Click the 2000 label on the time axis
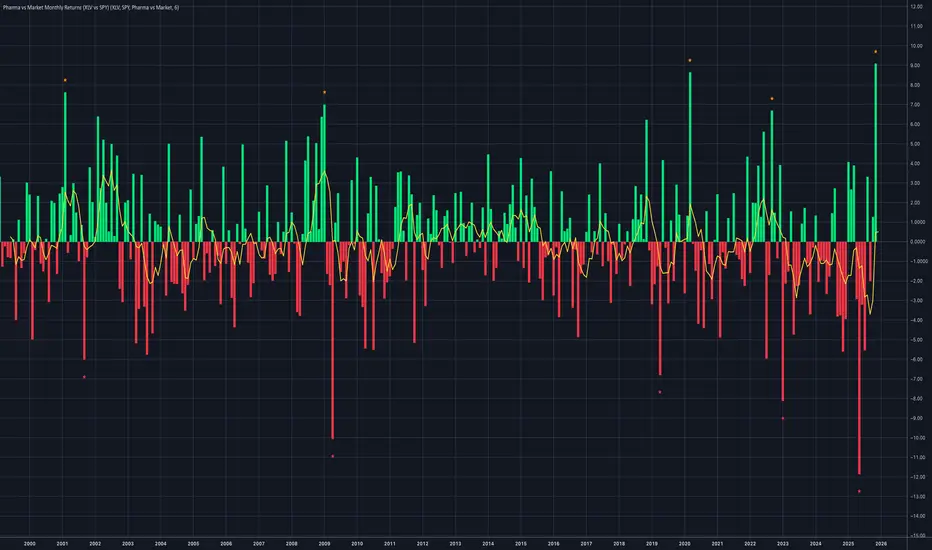Screen dimensions: 932x550 [29, 543]
